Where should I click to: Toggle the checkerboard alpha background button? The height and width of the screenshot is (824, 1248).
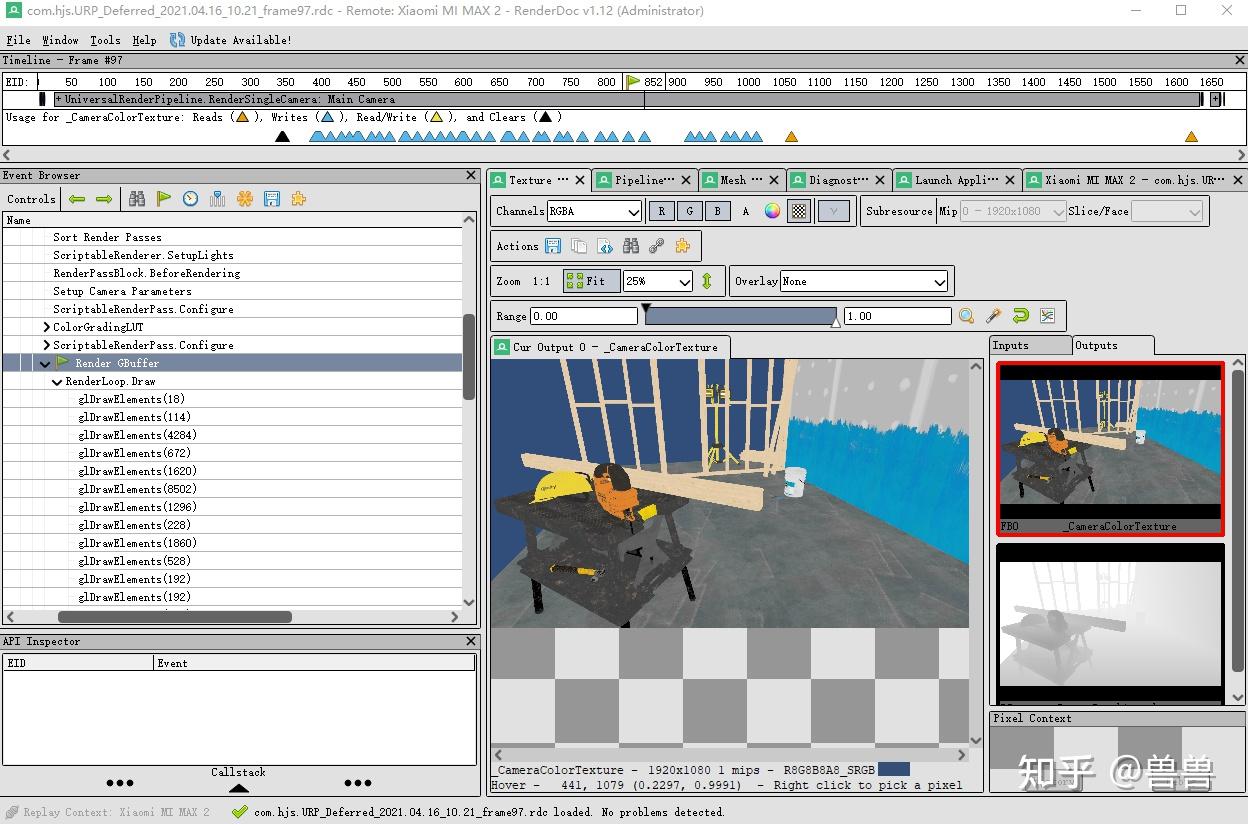tap(799, 211)
